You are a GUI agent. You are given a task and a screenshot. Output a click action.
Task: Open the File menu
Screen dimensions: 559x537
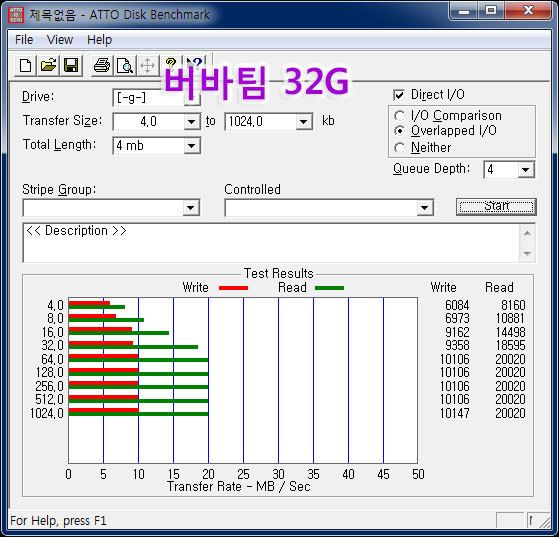pos(24,40)
